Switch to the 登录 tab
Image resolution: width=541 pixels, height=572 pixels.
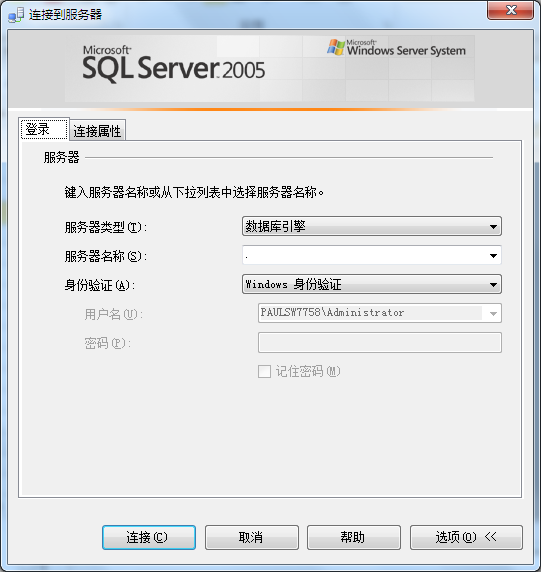(x=44, y=129)
